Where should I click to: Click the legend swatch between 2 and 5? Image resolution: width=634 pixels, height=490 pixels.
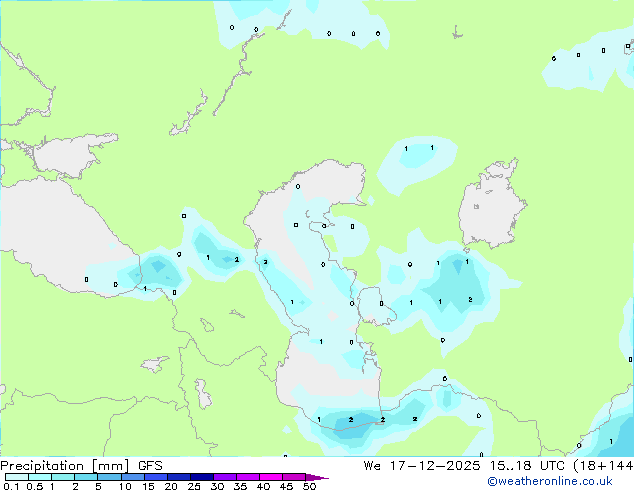[86, 477]
